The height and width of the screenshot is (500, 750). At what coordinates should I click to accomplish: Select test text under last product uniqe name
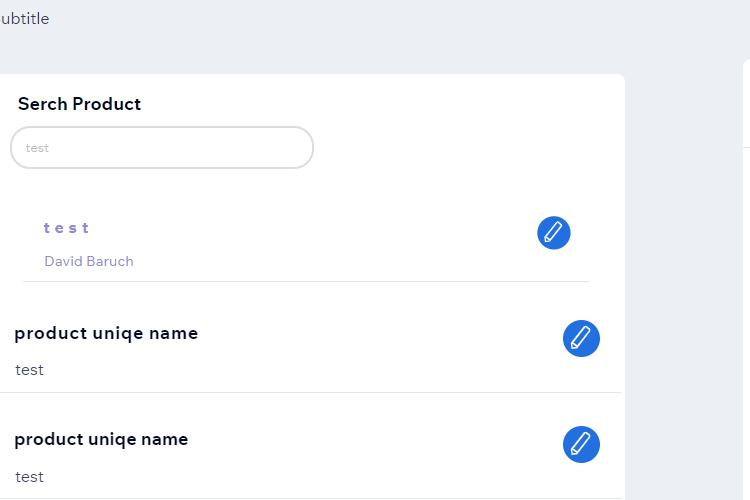(x=29, y=477)
